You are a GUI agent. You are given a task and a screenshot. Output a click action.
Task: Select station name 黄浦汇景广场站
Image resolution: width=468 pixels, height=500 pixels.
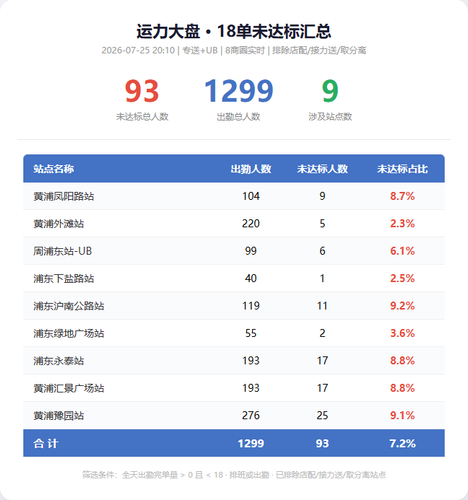coord(68,388)
